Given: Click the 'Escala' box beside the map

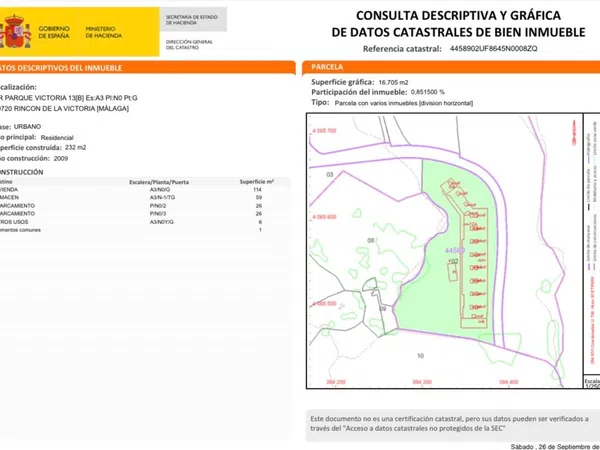Looking at the screenshot, I should [592, 382].
